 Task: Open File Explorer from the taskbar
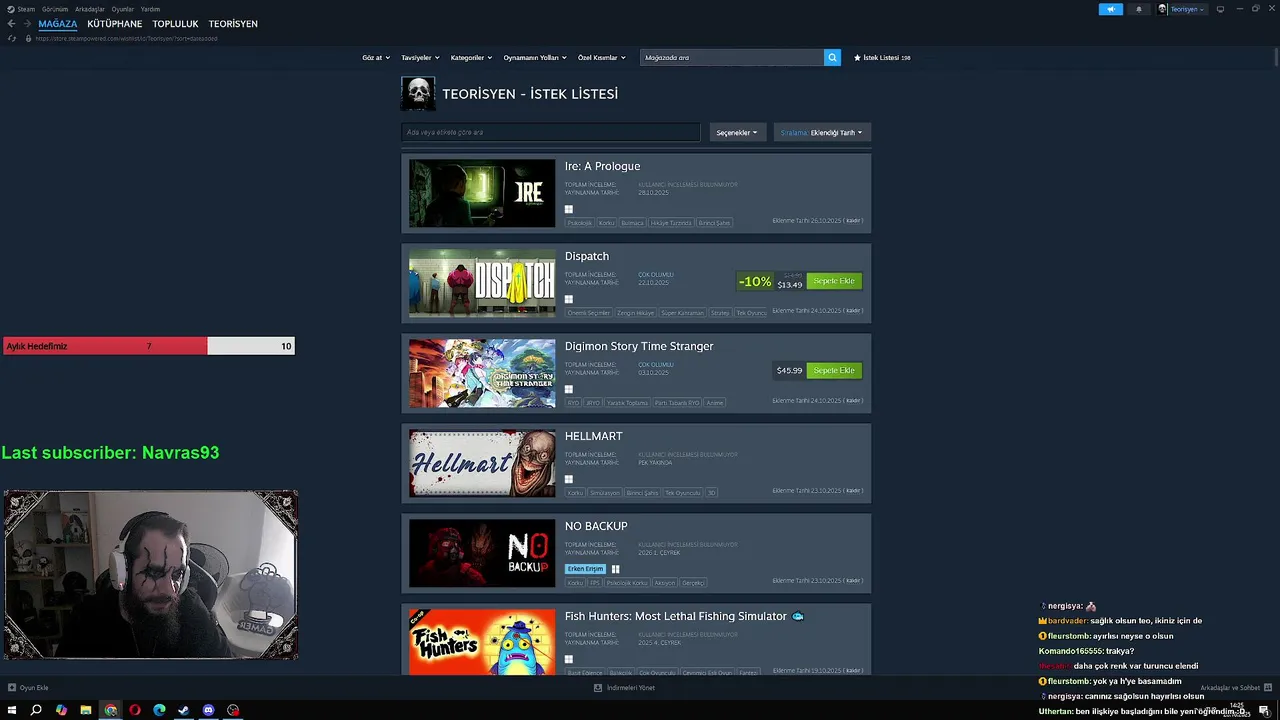coord(86,710)
